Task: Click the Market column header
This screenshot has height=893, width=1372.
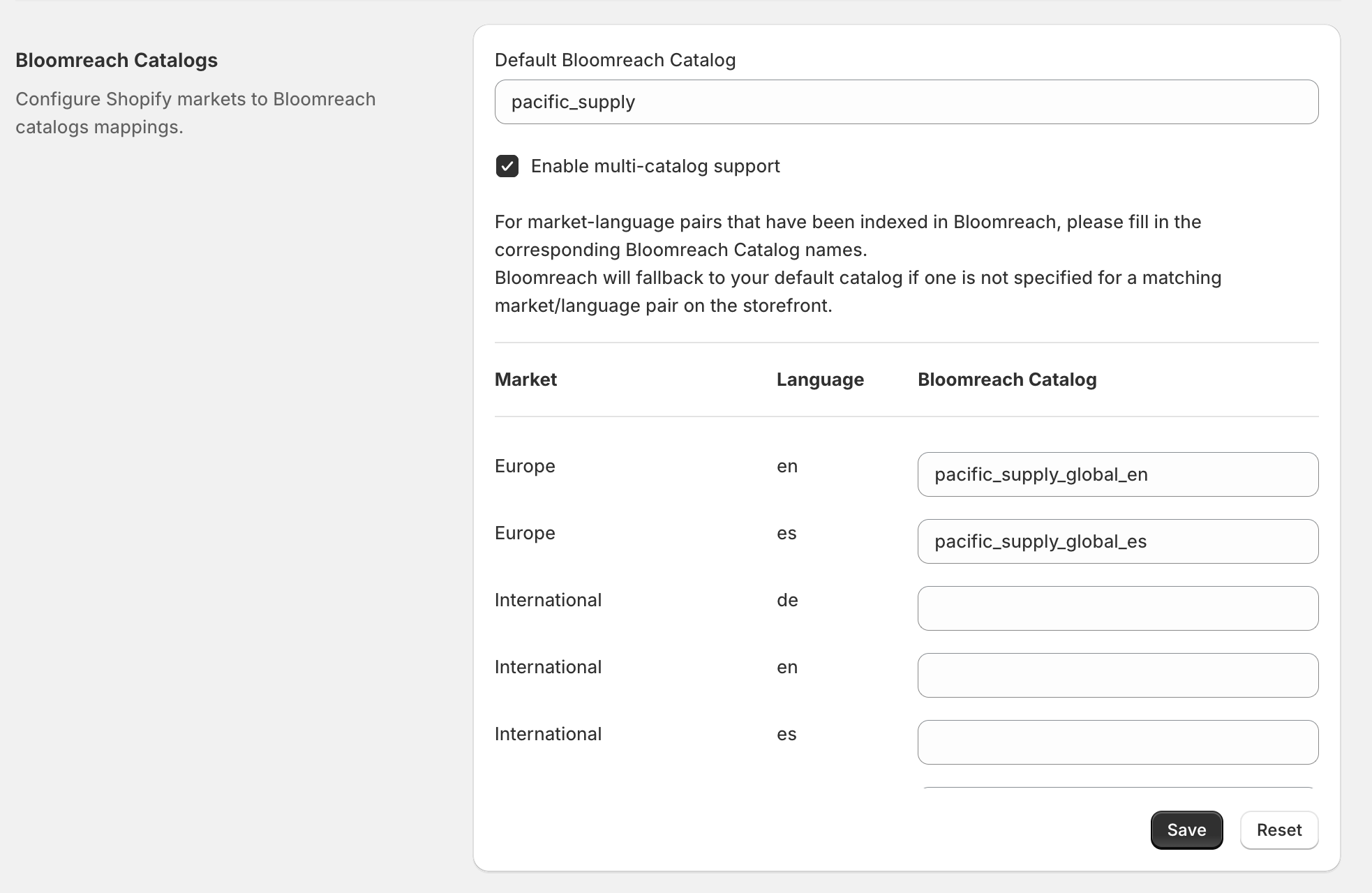Action: pos(525,380)
